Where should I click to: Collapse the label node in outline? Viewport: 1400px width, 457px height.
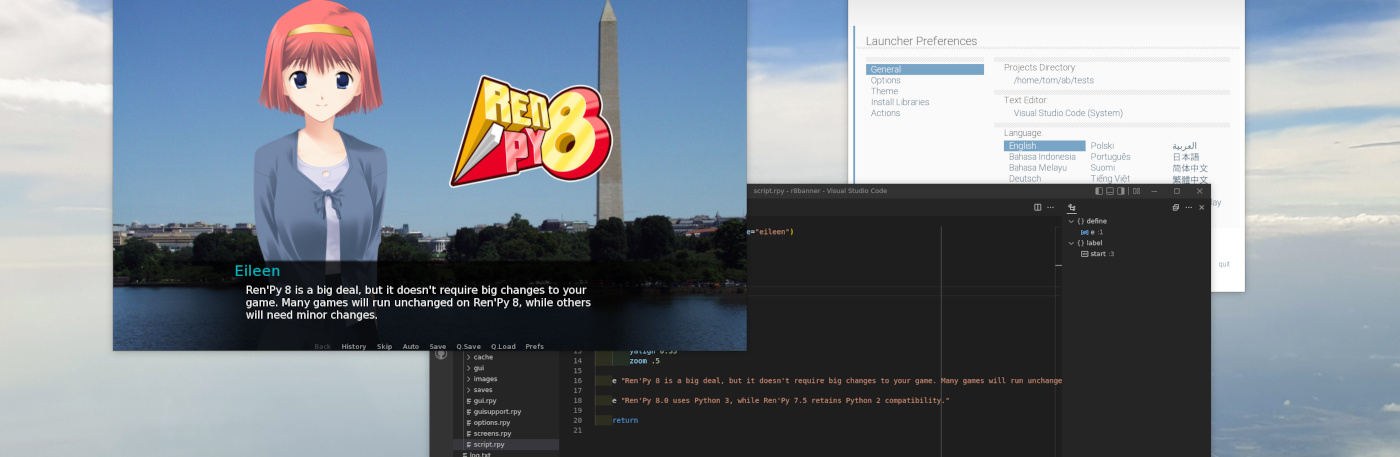point(1071,243)
